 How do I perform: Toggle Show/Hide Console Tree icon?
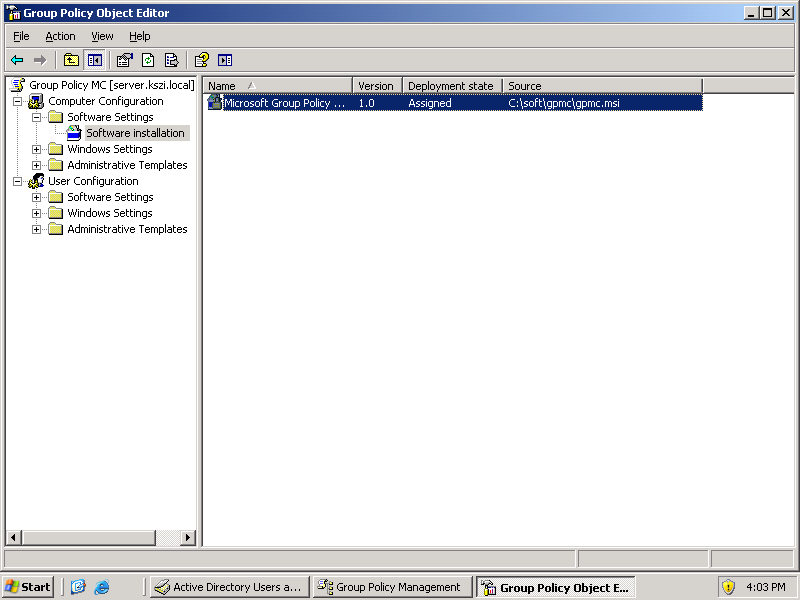(94, 60)
